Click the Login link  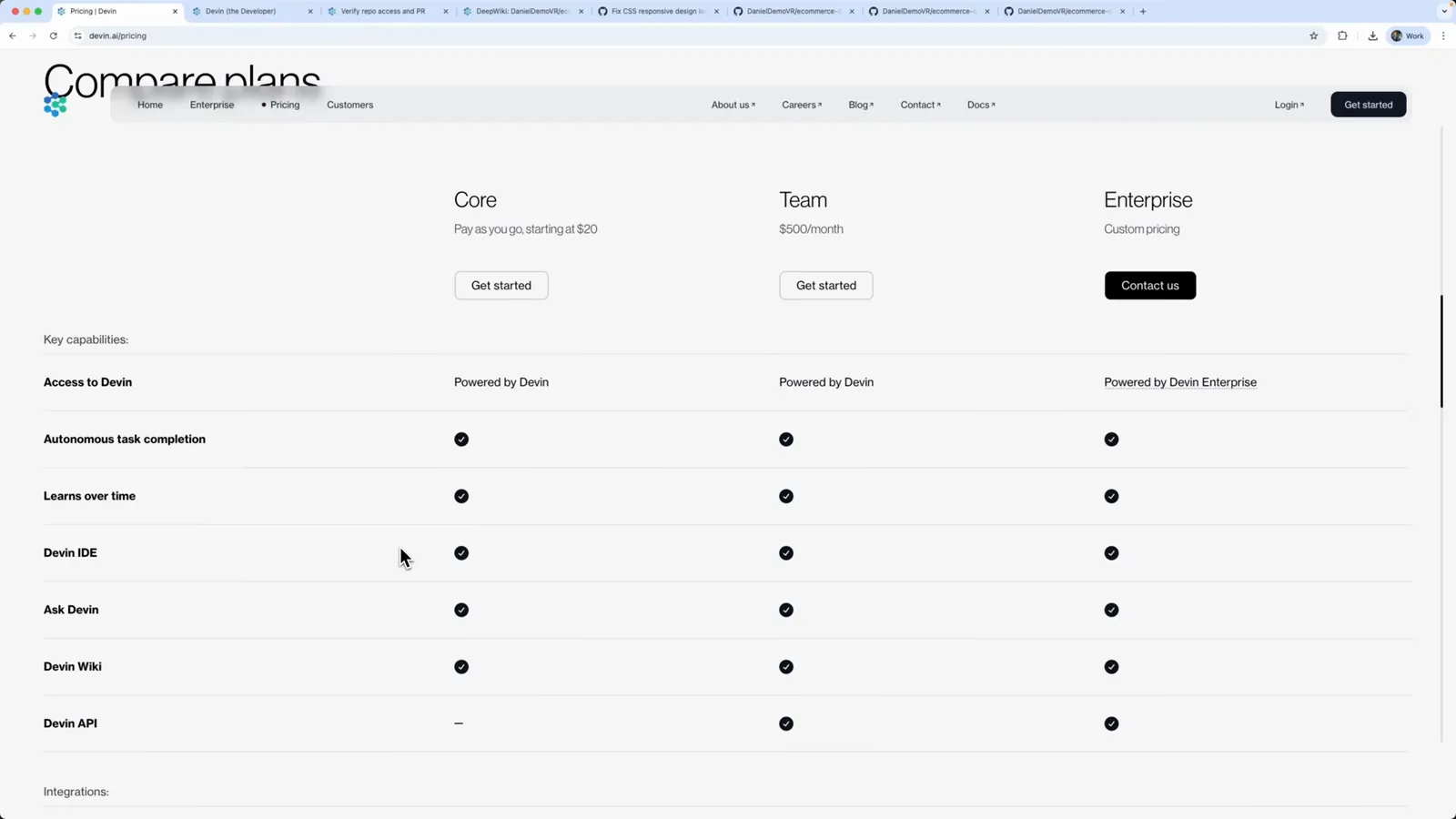1289,105
